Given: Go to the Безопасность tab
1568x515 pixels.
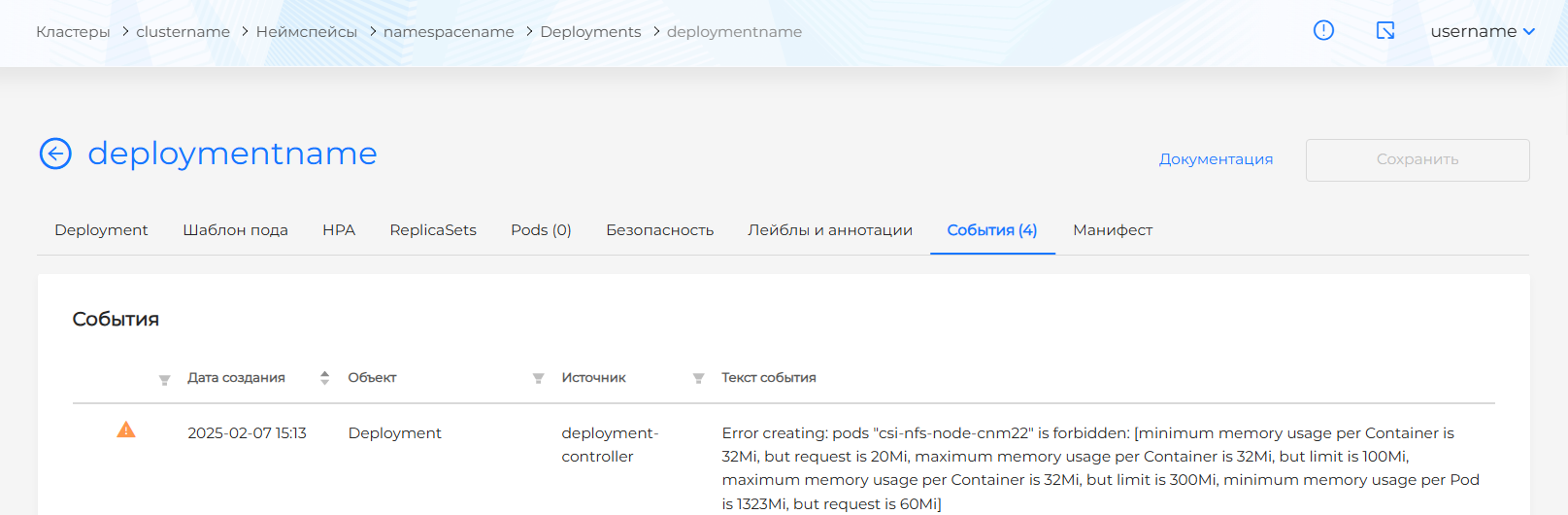Looking at the screenshot, I should click(659, 230).
